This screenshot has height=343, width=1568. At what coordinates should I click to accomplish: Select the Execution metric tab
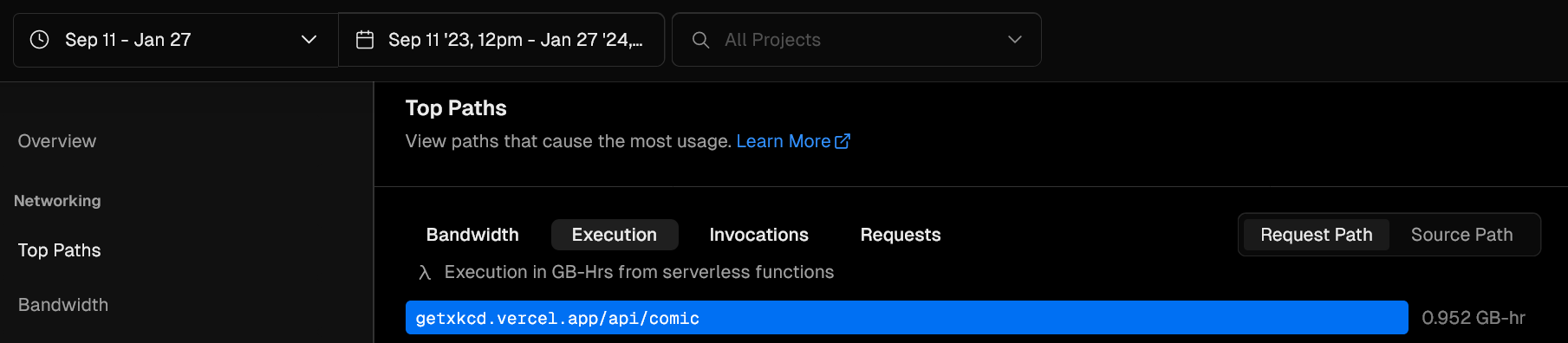615,235
